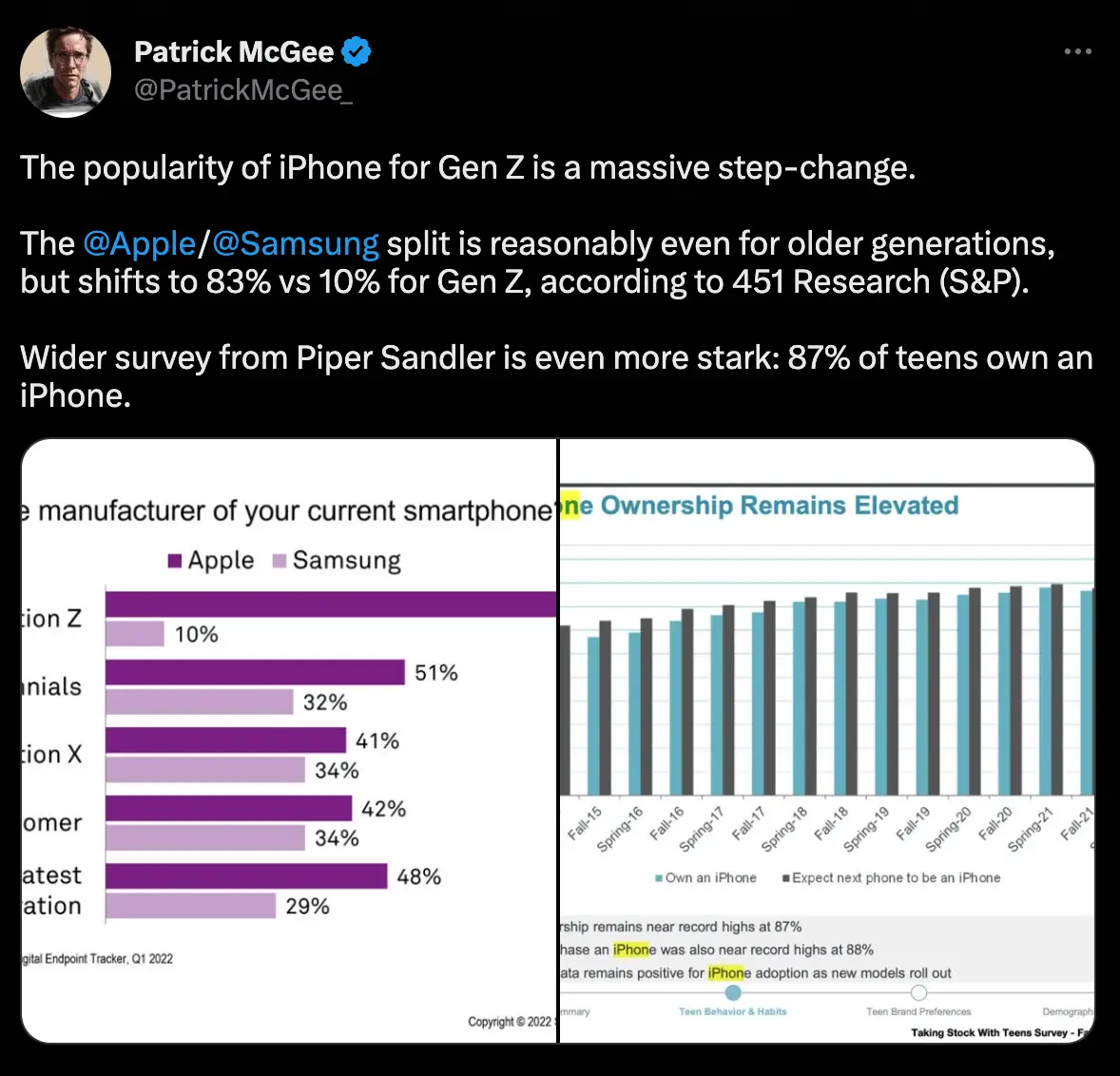Click the purple Apple legend color swatch

point(173,560)
